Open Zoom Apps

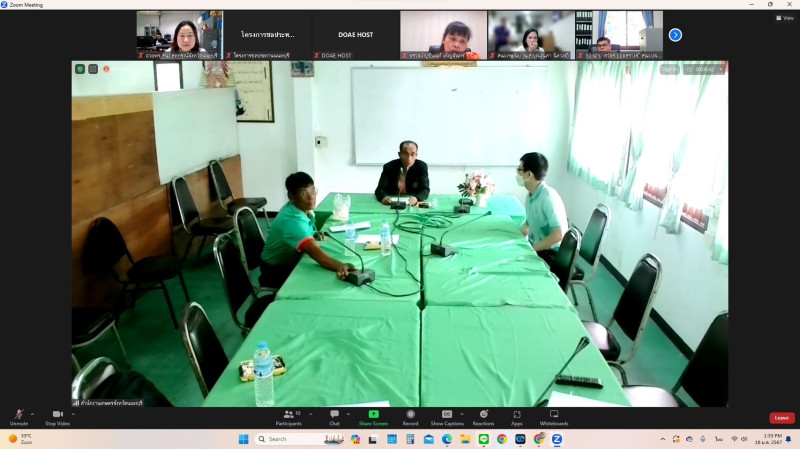[517, 415]
